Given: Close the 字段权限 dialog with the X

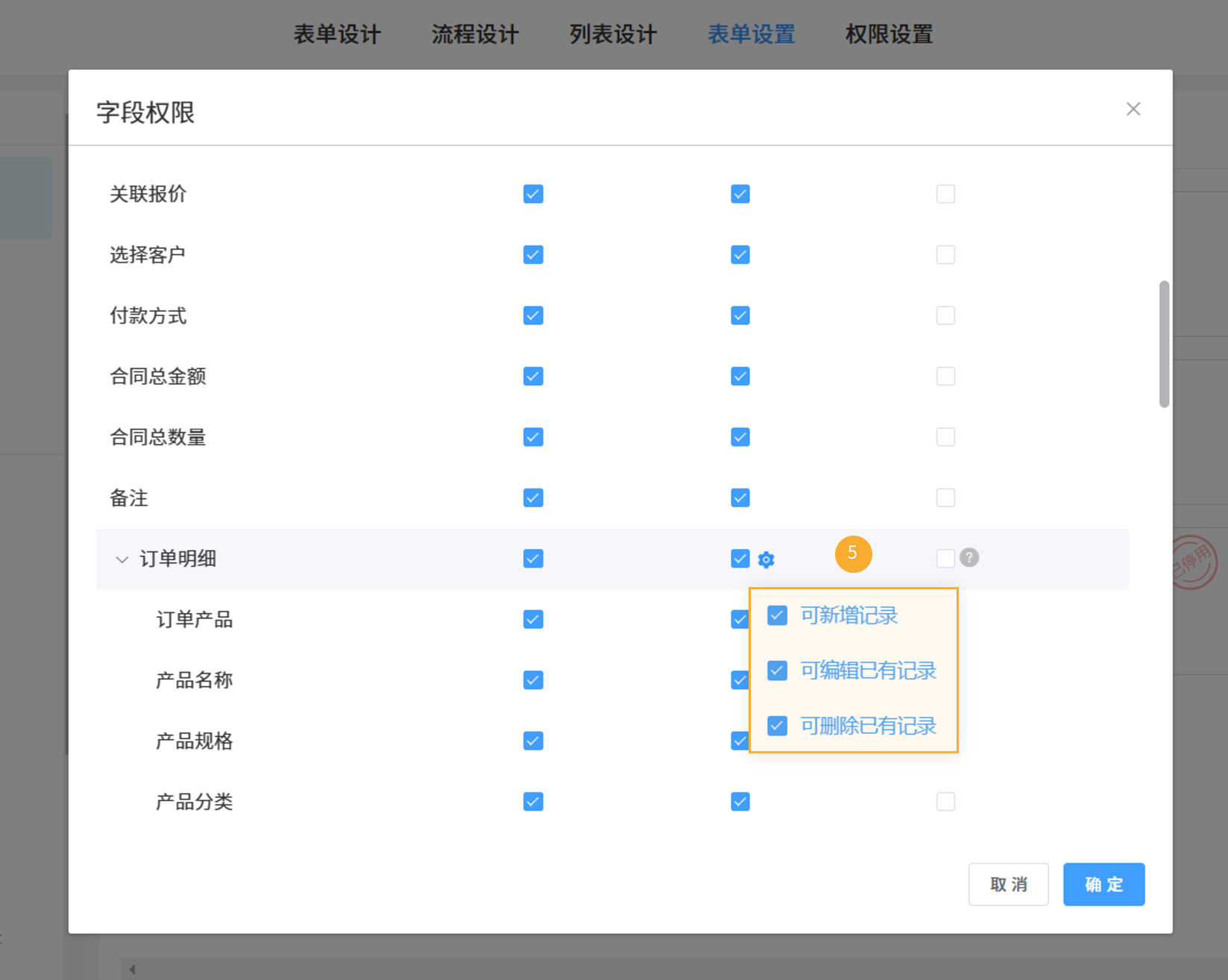Looking at the screenshot, I should click(x=1133, y=109).
